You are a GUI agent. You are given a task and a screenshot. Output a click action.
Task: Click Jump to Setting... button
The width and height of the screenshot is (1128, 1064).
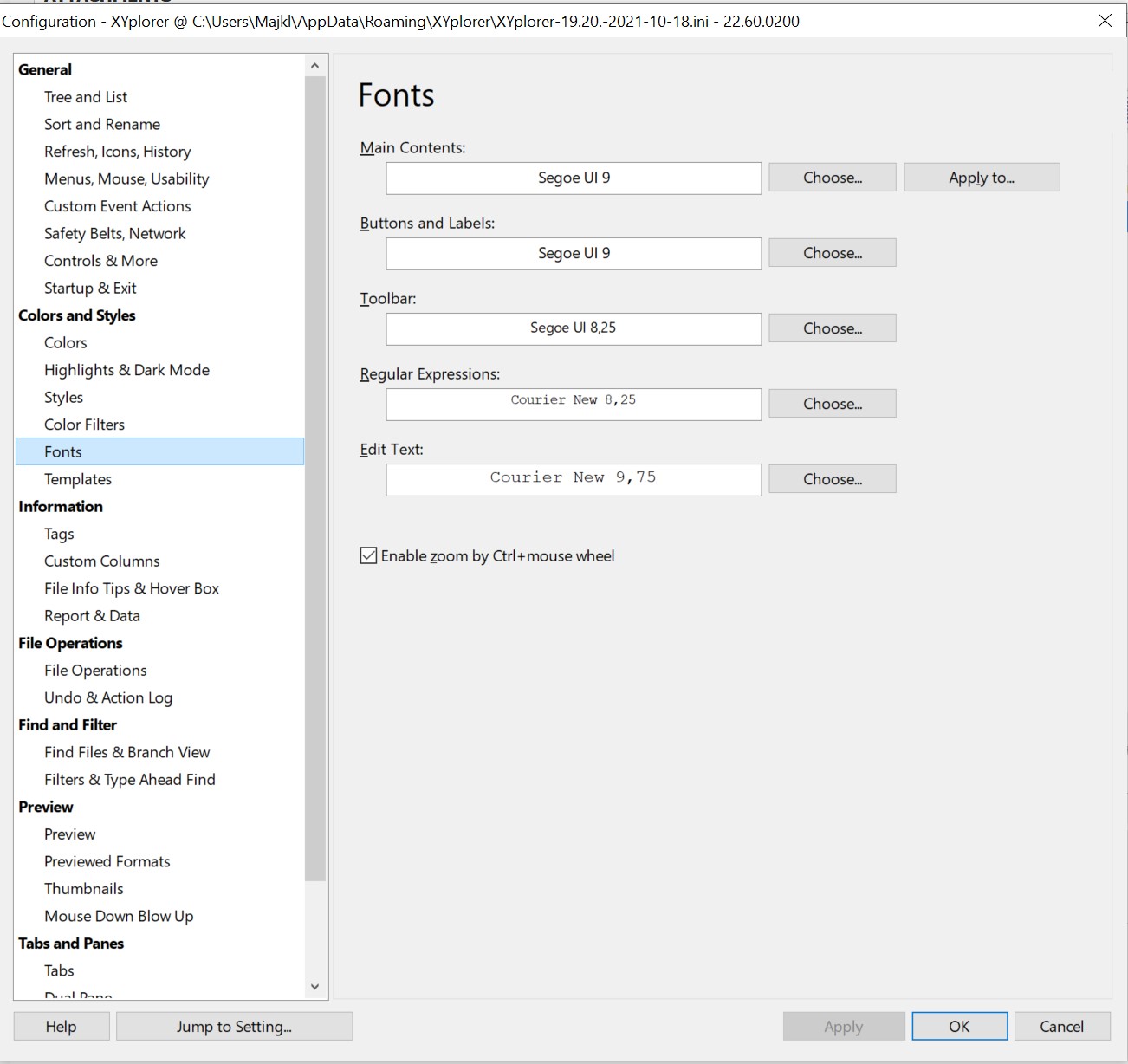pos(234,1027)
